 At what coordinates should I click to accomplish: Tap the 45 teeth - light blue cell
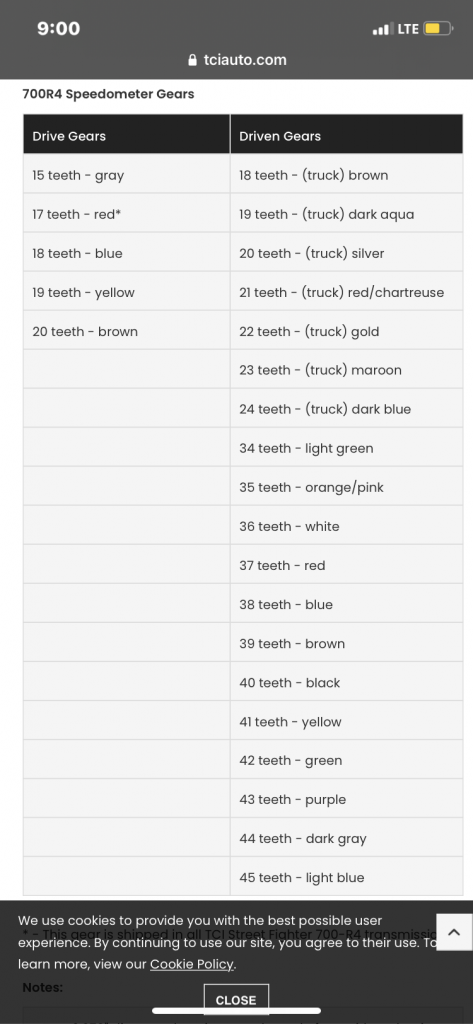(346, 877)
